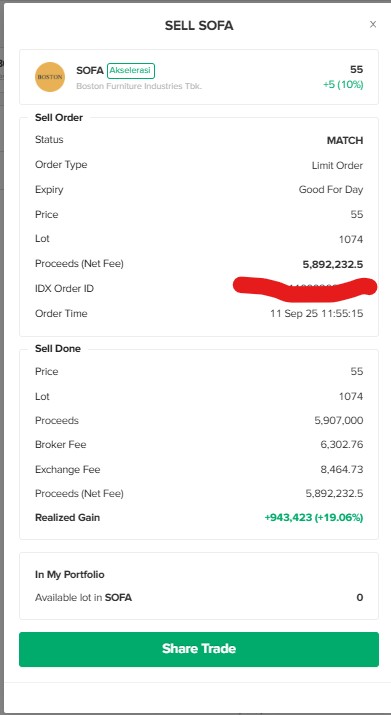Viewport: 391px width, 715px height.
Task: Open the SOFA ticker name
Action: 90,71
